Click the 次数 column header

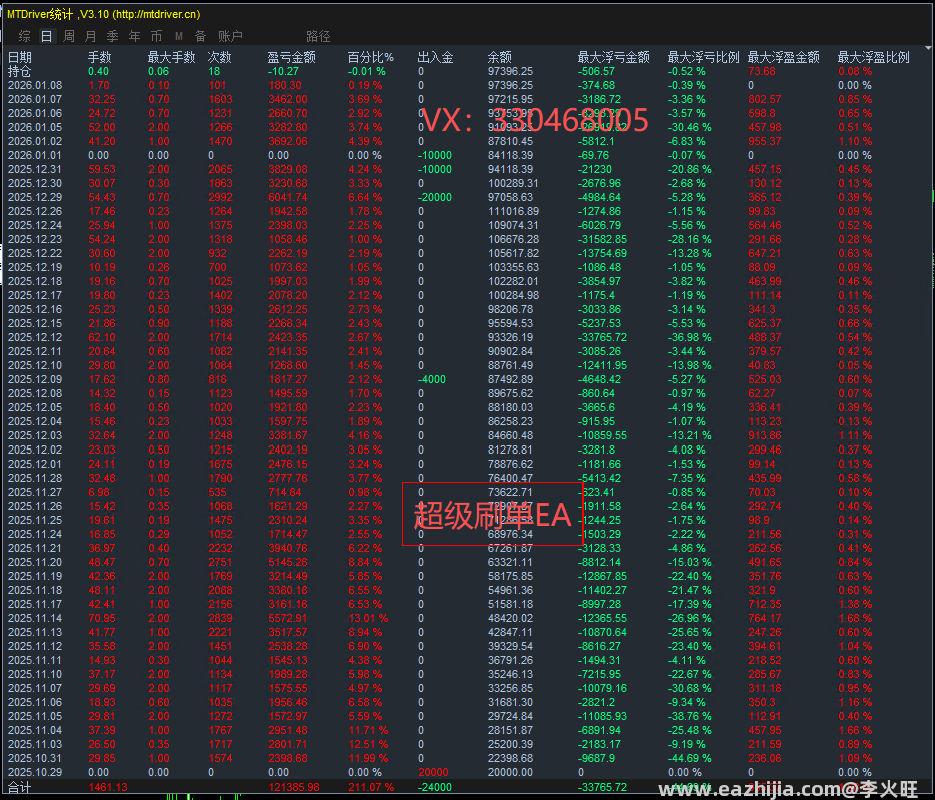pos(219,57)
